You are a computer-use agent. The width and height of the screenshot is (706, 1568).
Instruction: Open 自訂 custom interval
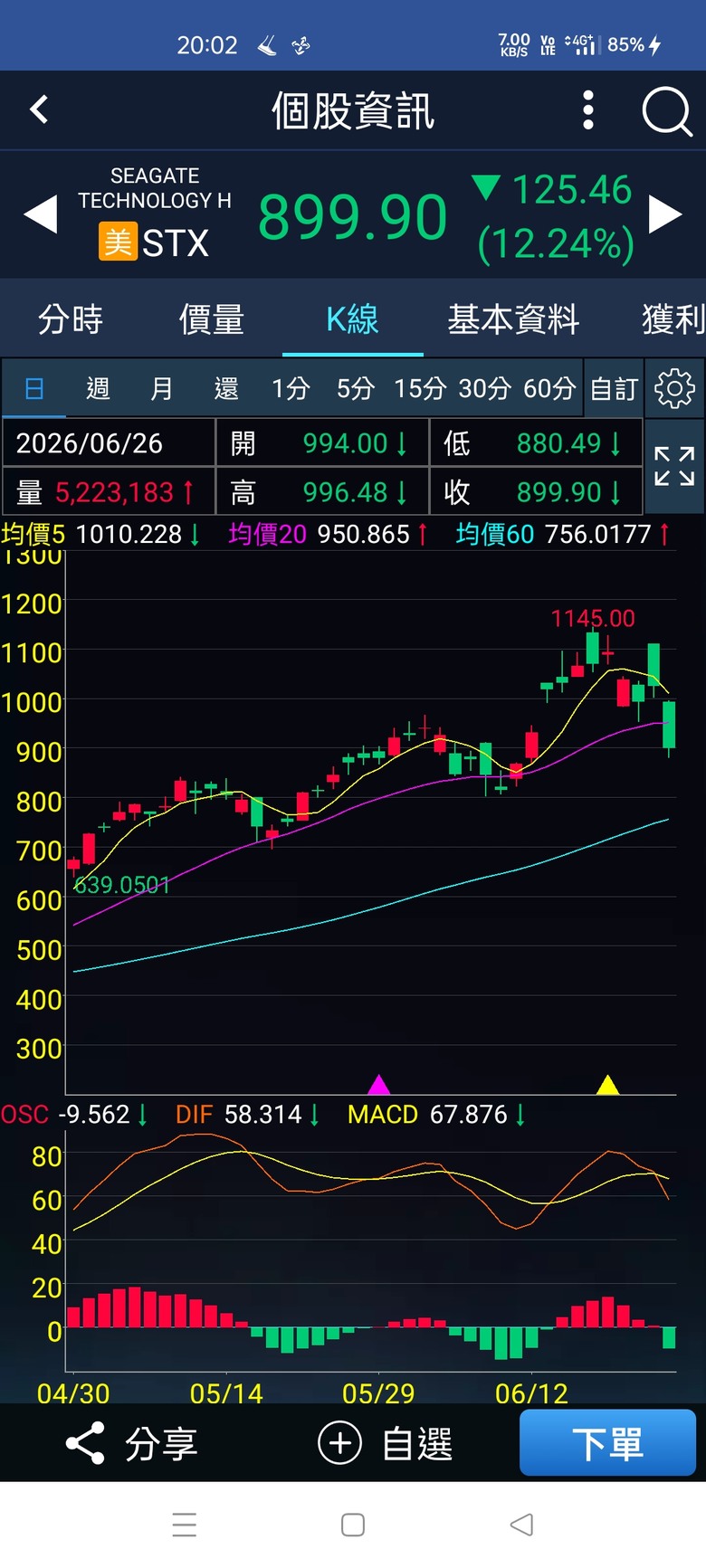pyautogui.click(x=615, y=389)
